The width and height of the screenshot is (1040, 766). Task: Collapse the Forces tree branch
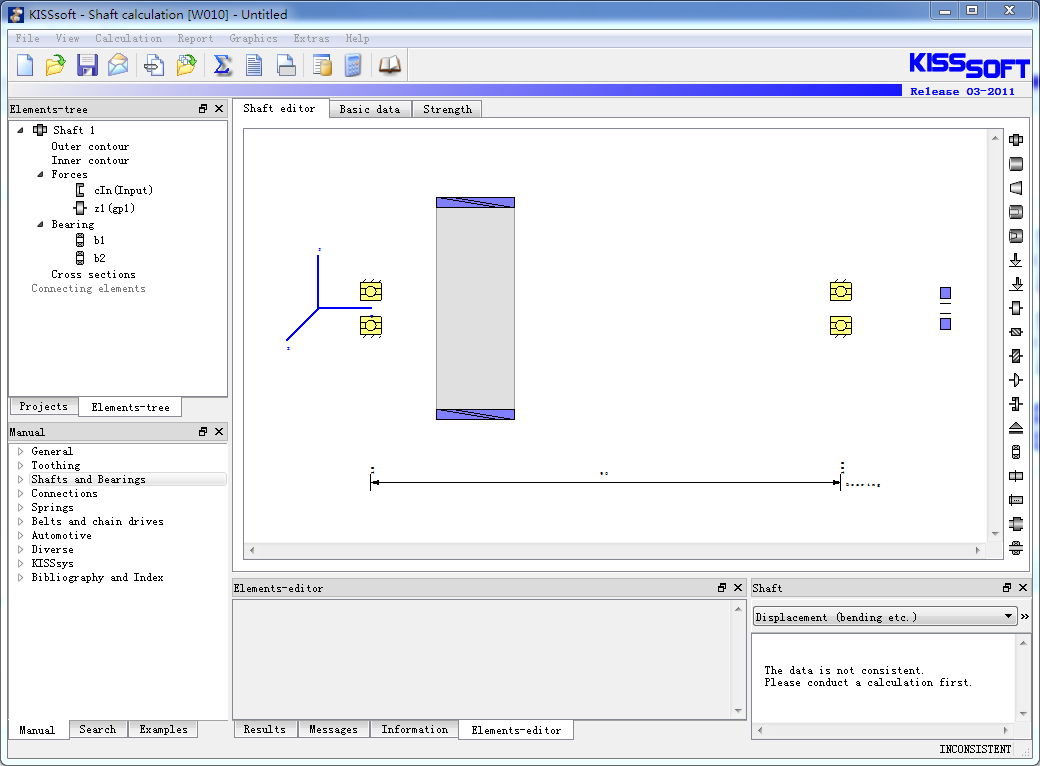(x=40, y=174)
